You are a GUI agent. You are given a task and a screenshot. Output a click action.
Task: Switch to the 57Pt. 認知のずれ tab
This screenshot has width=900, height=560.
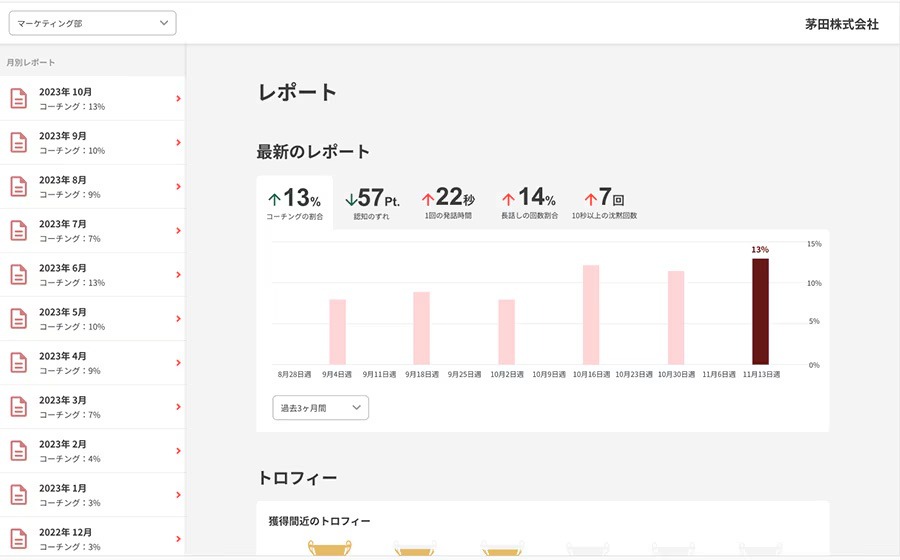(x=372, y=203)
